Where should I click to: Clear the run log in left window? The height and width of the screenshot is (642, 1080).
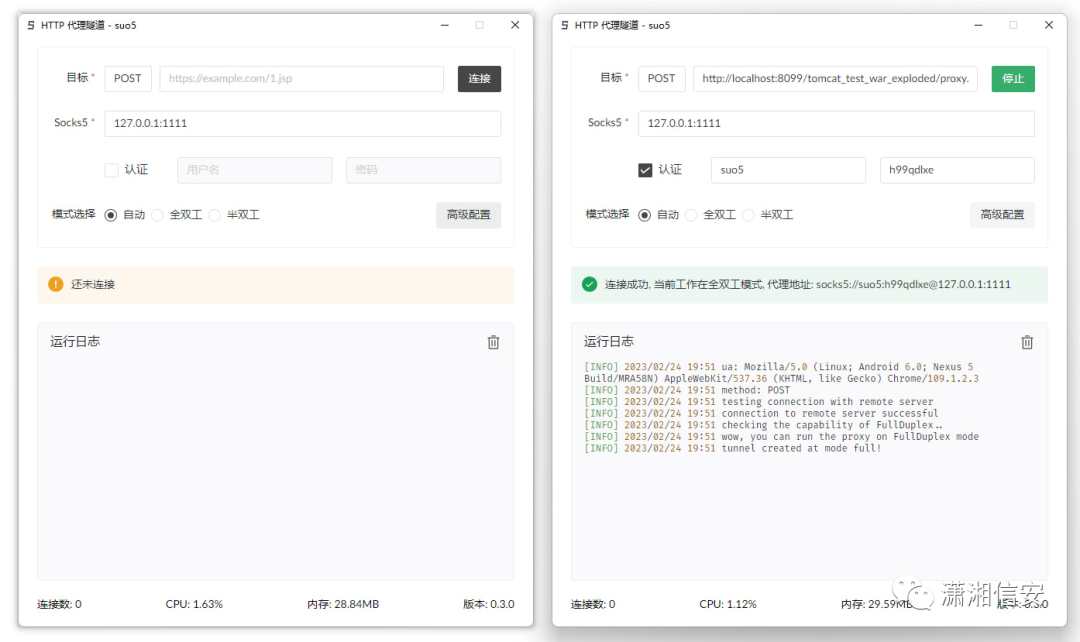tap(493, 342)
